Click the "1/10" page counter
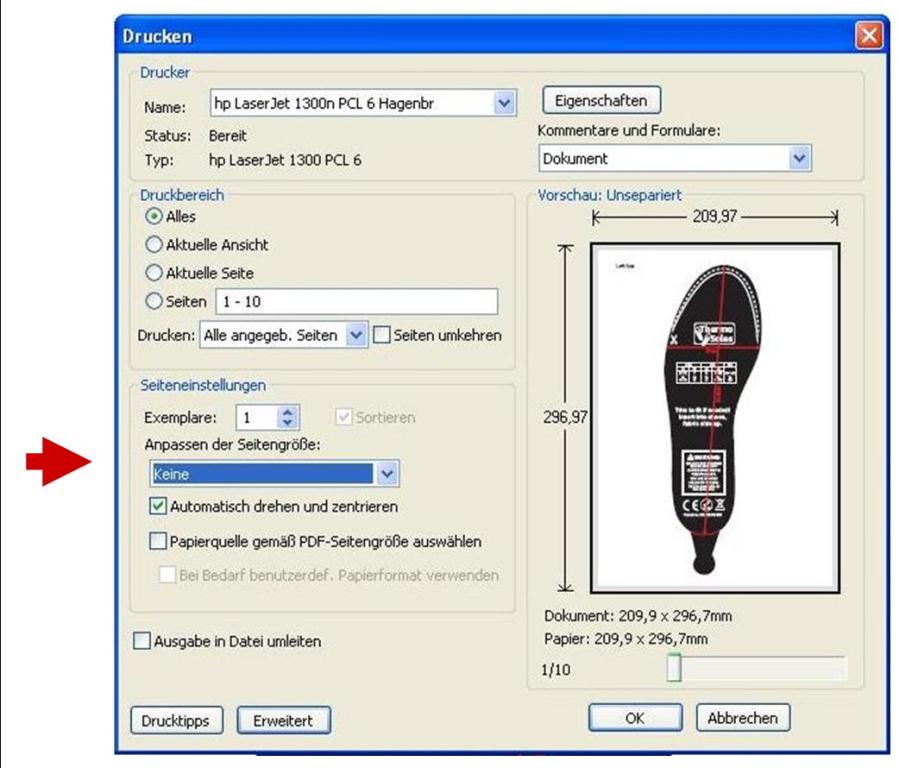Image resolution: width=899 pixels, height=768 pixels. pos(556,669)
